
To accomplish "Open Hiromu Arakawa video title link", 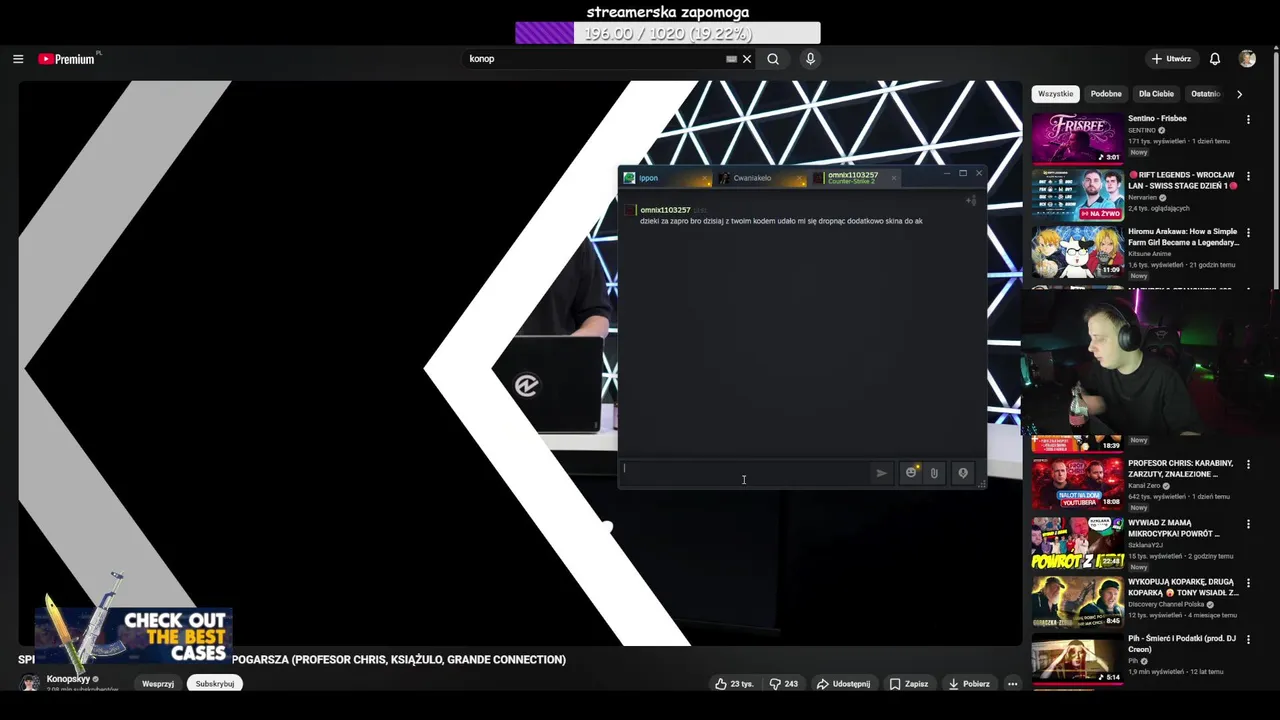I will [x=1183, y=236].
